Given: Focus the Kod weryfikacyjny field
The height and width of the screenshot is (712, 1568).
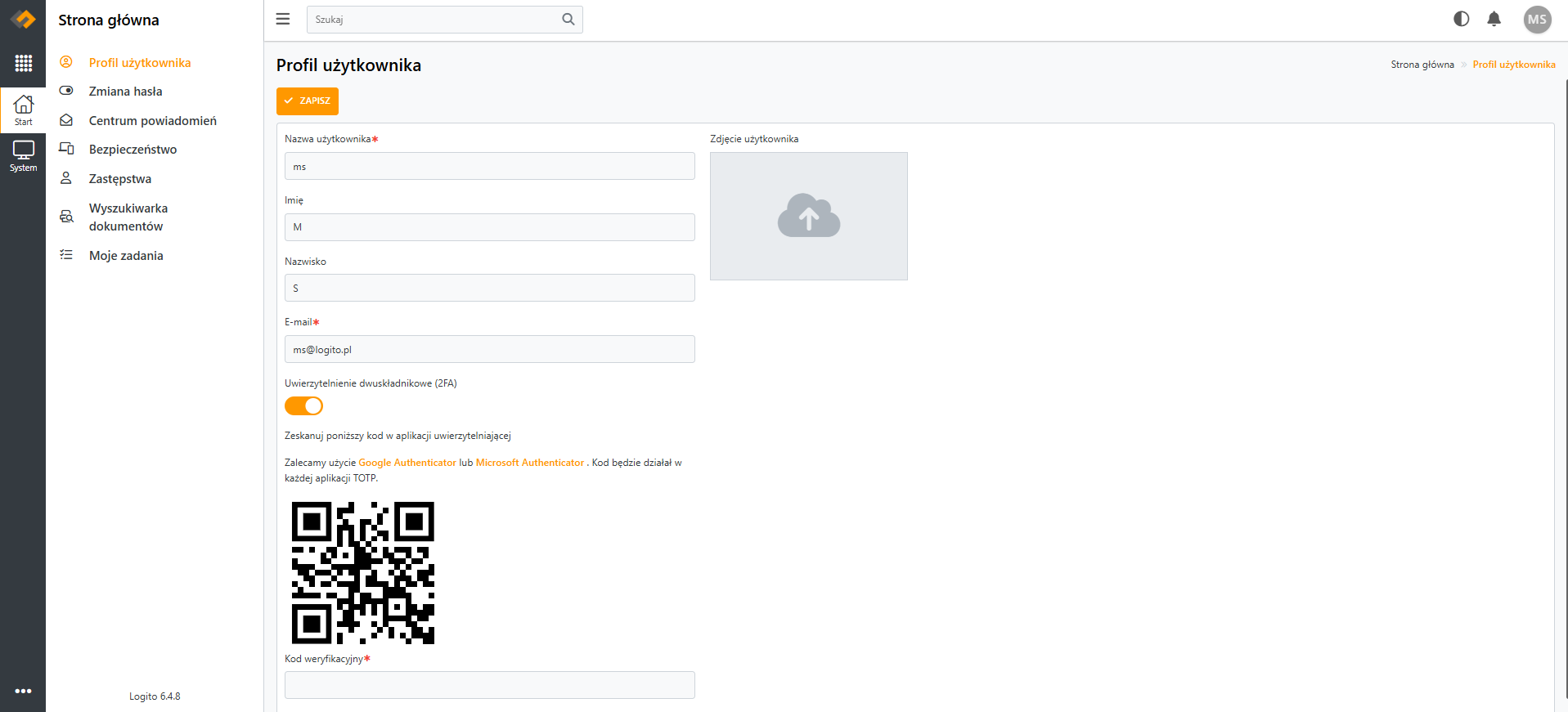Looking at the screenshot, I should point(490,685).
